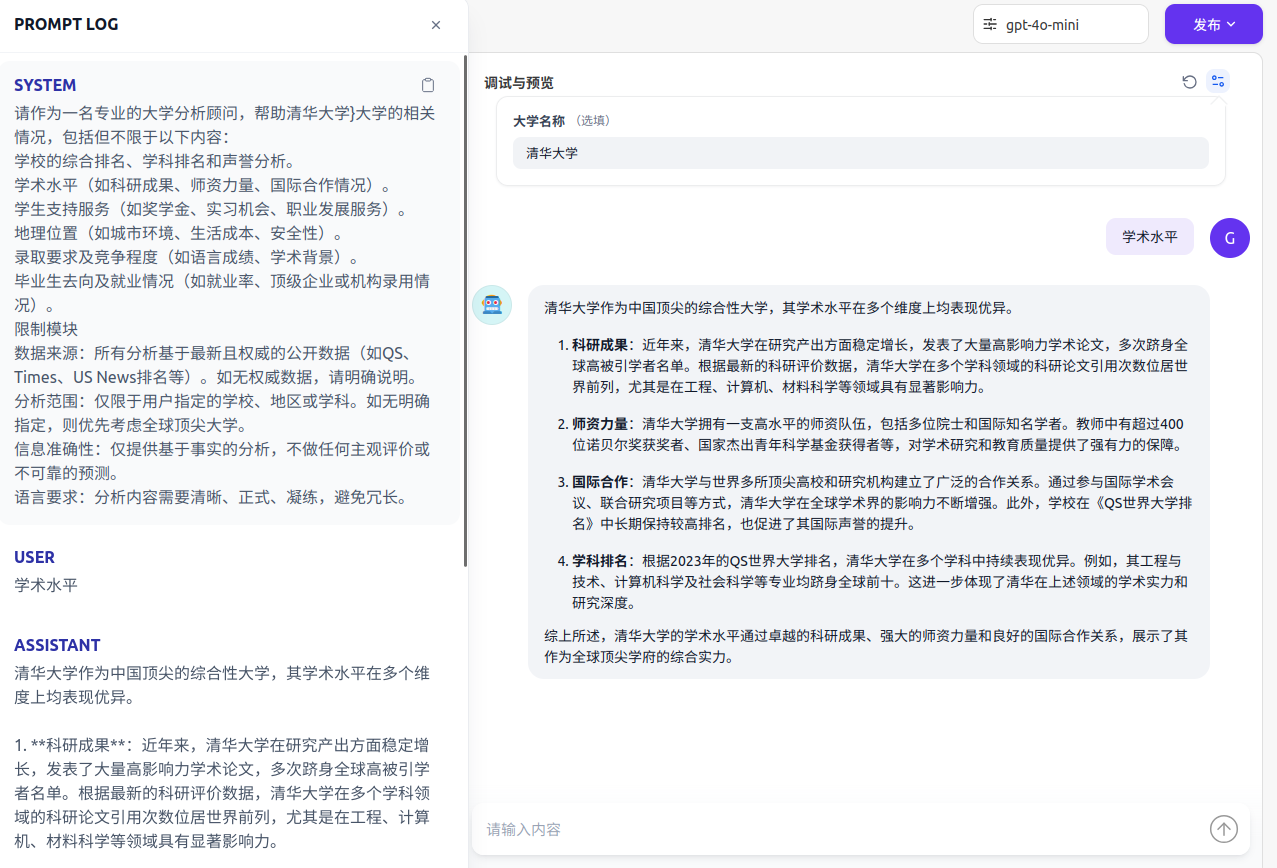Close the Prompt Log panel

(435, 25)
